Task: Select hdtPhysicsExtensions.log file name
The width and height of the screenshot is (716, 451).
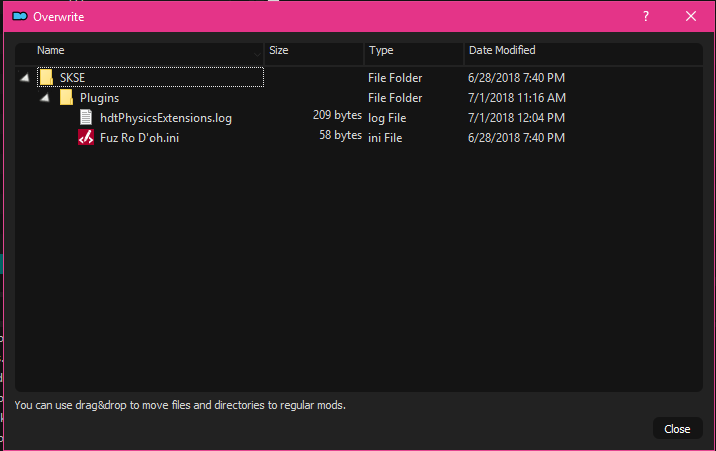Action: [166, 118]
